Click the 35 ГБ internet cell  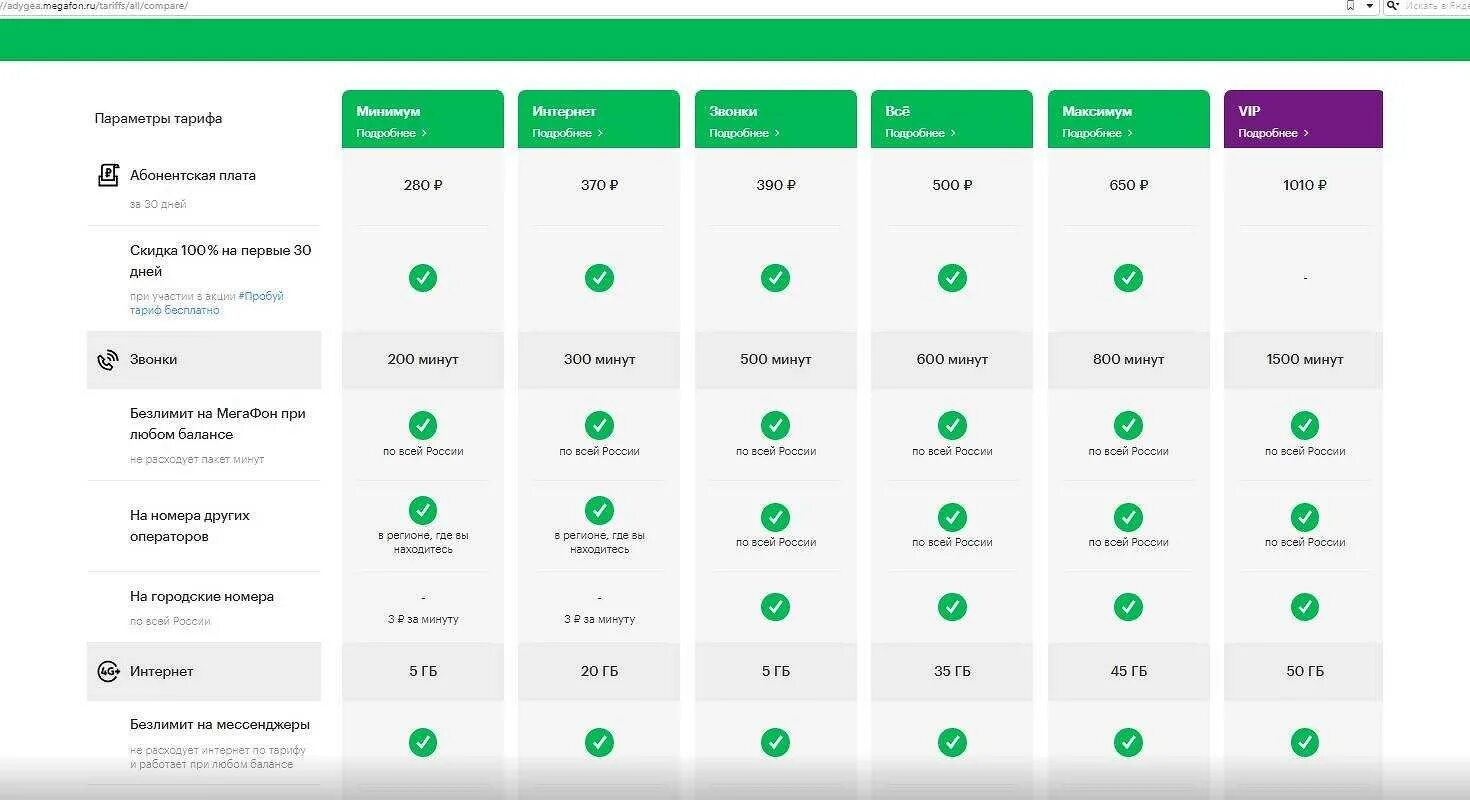point(952,672)
